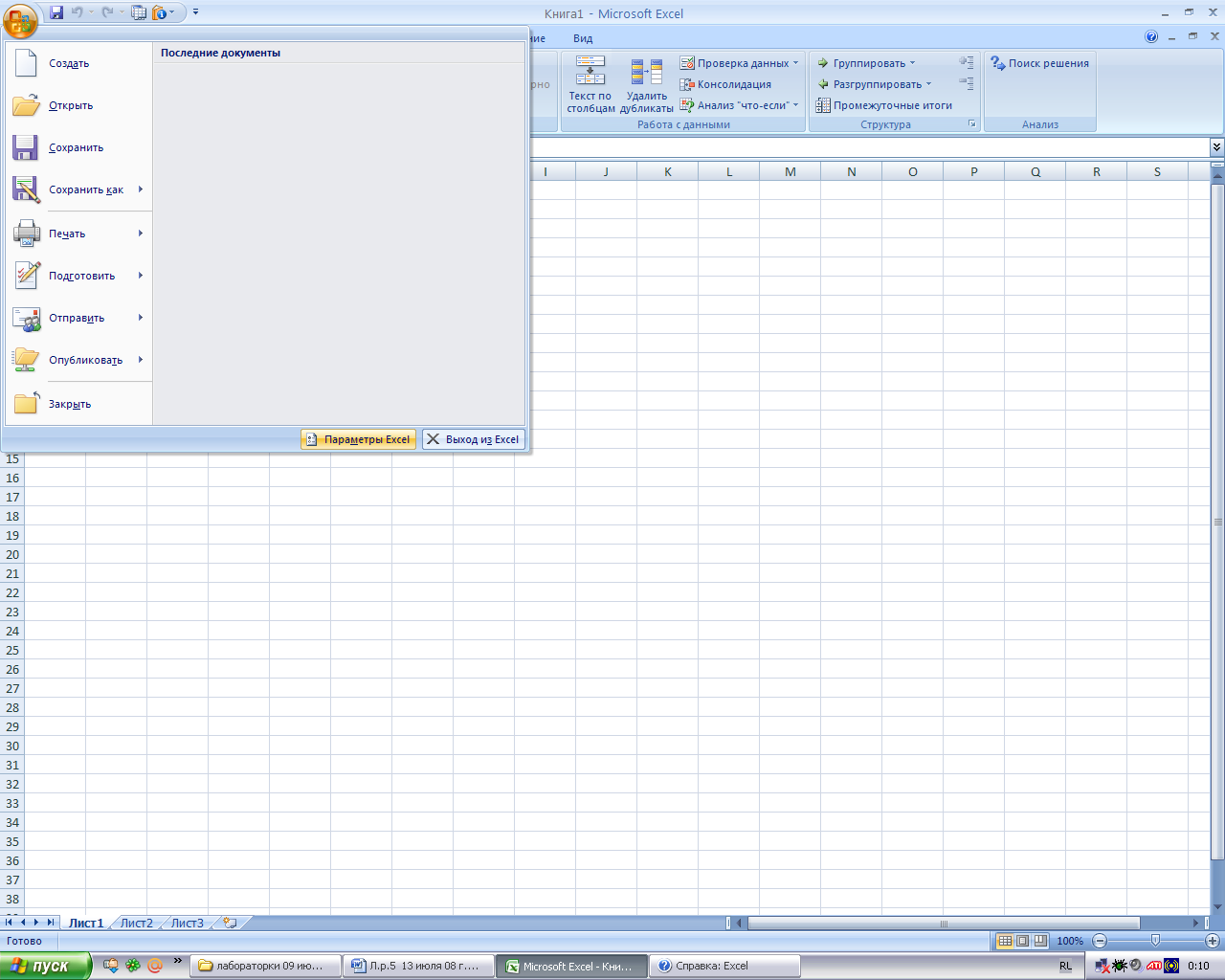Expand the Подготовить submenu arrow

click(x=141, y=276)
